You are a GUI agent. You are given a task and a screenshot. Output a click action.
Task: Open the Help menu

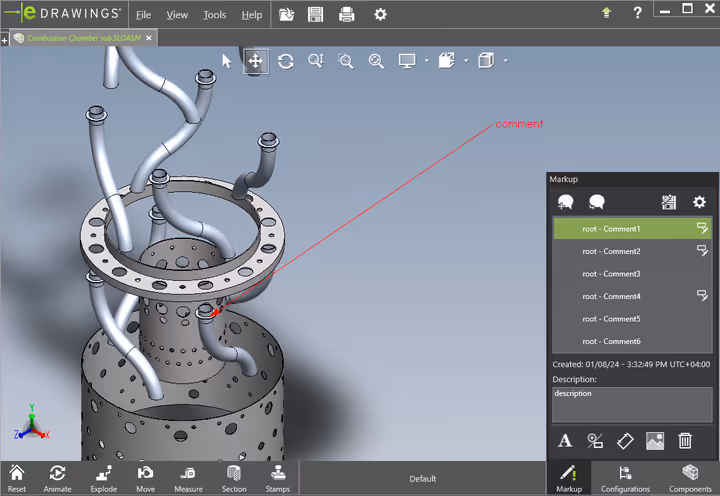click(252, 15)
